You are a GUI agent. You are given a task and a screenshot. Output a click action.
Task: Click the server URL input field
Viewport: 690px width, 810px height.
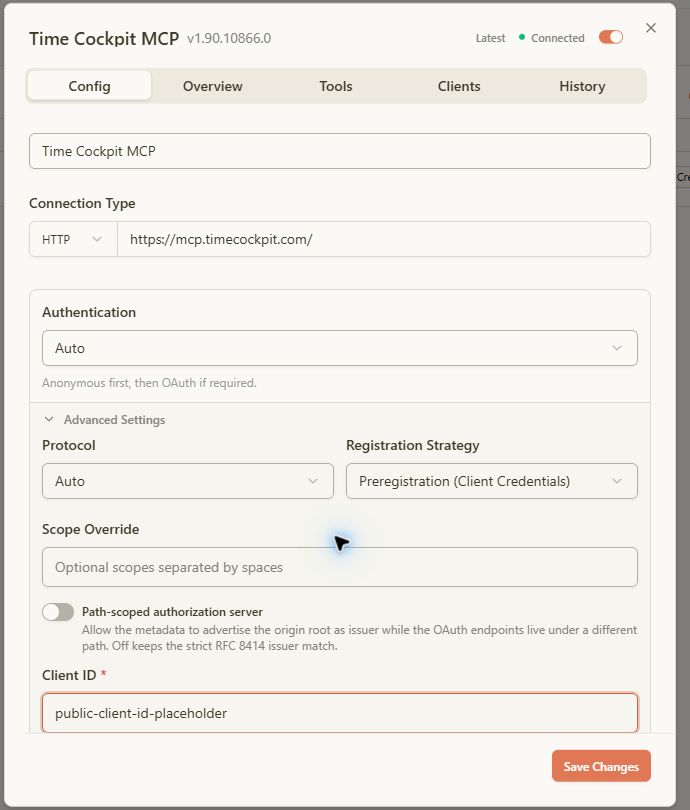pyautogui.click(x=384, y=239)
